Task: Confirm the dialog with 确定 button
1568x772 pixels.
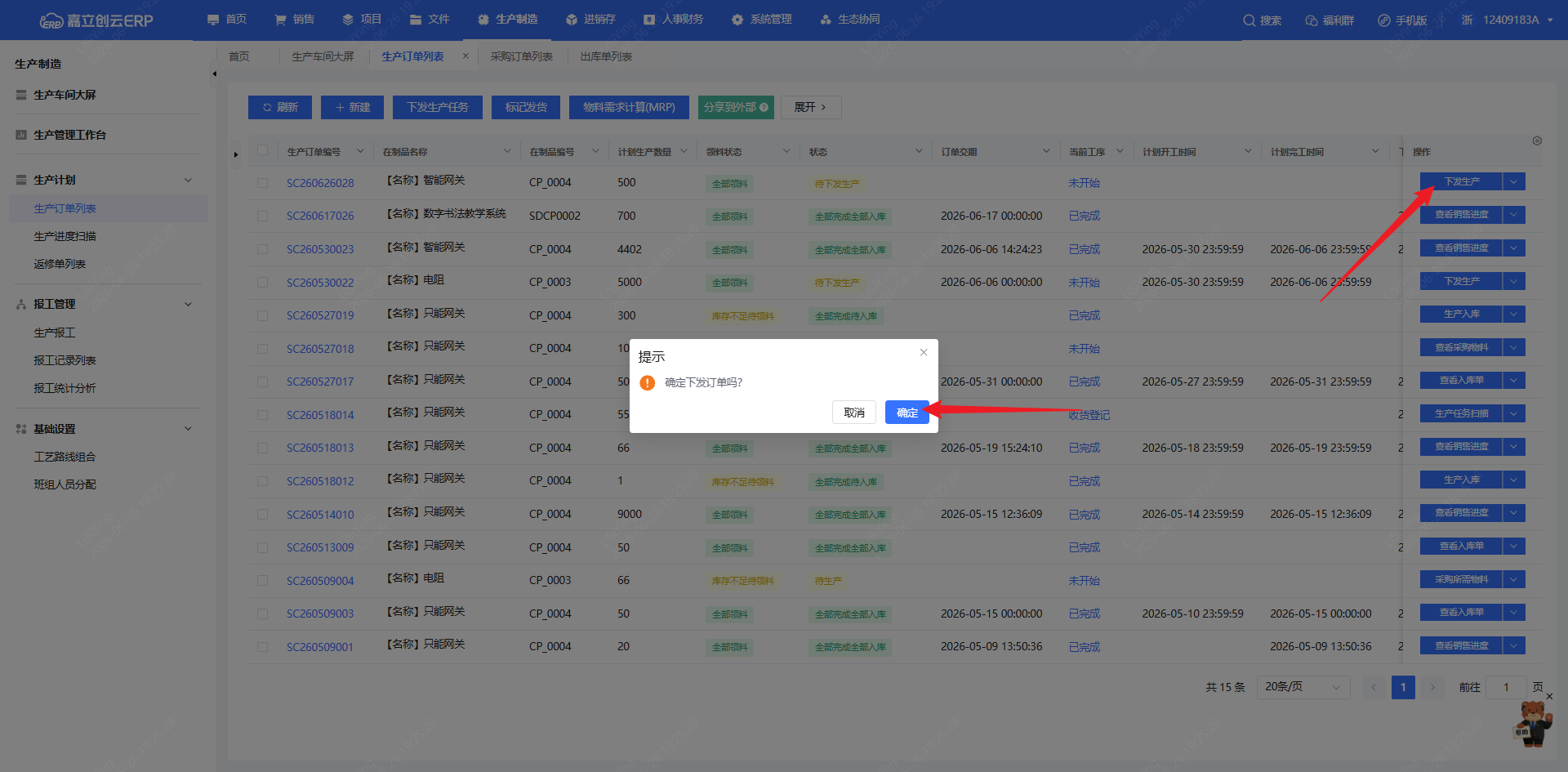Action: point(906,413)
